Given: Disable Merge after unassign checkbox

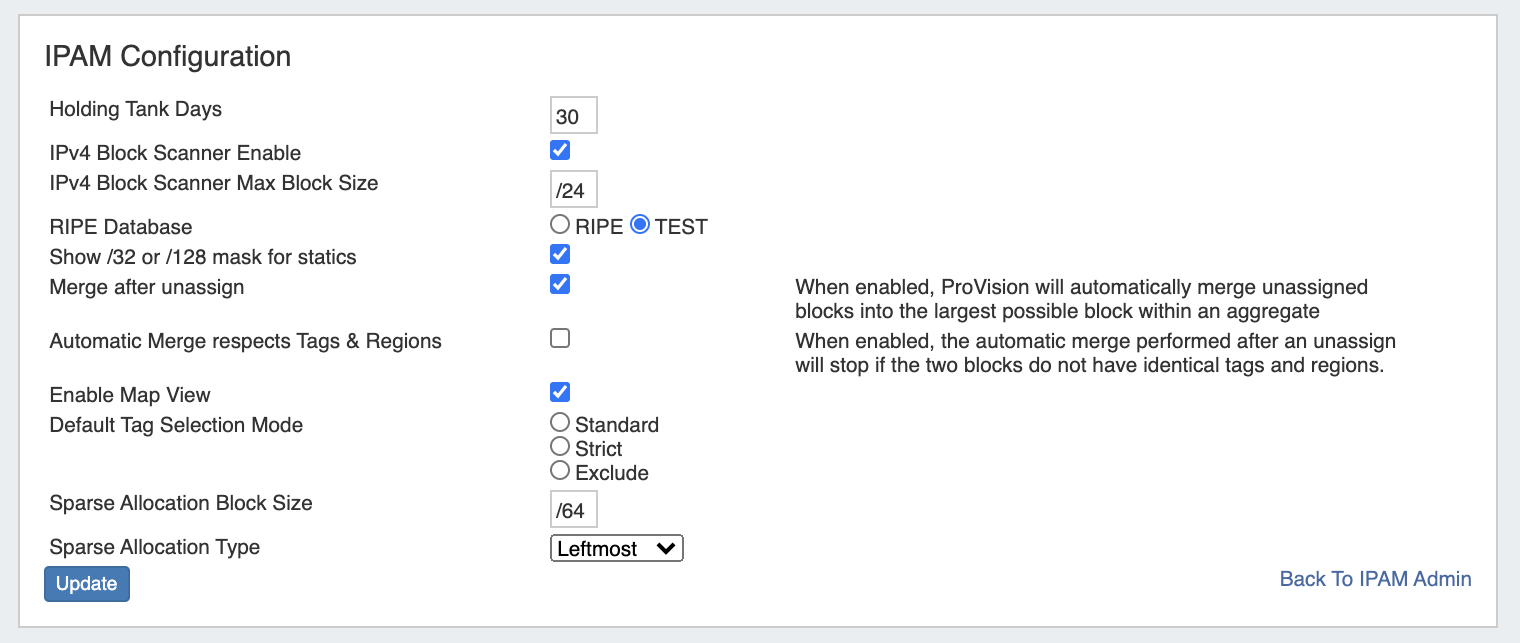Looking at the screenshot, I should coord(560,284).
